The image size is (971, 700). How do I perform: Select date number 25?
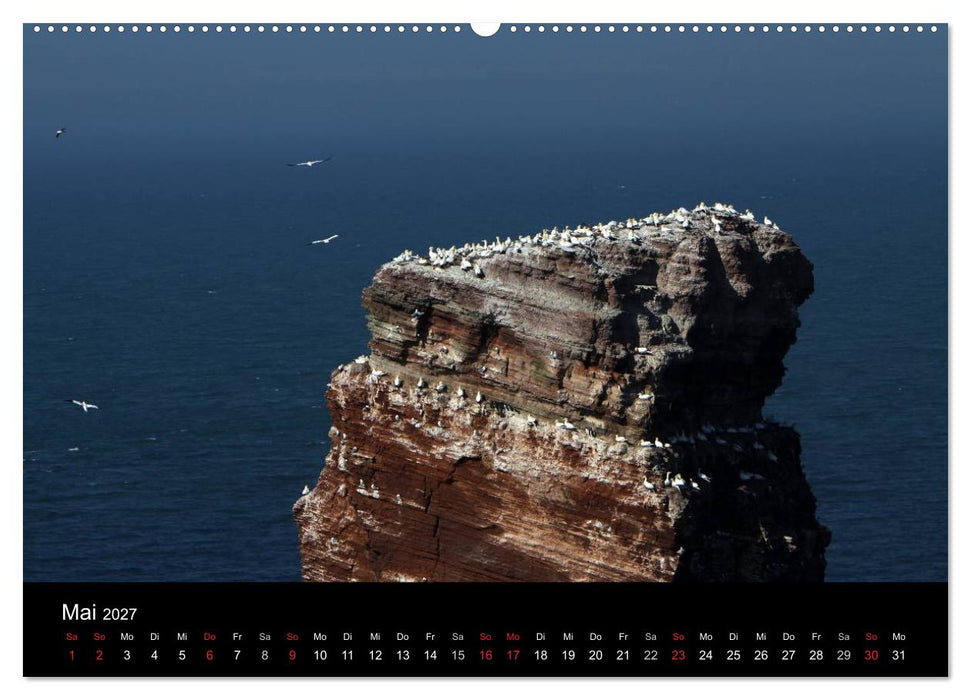pos(734,655)
